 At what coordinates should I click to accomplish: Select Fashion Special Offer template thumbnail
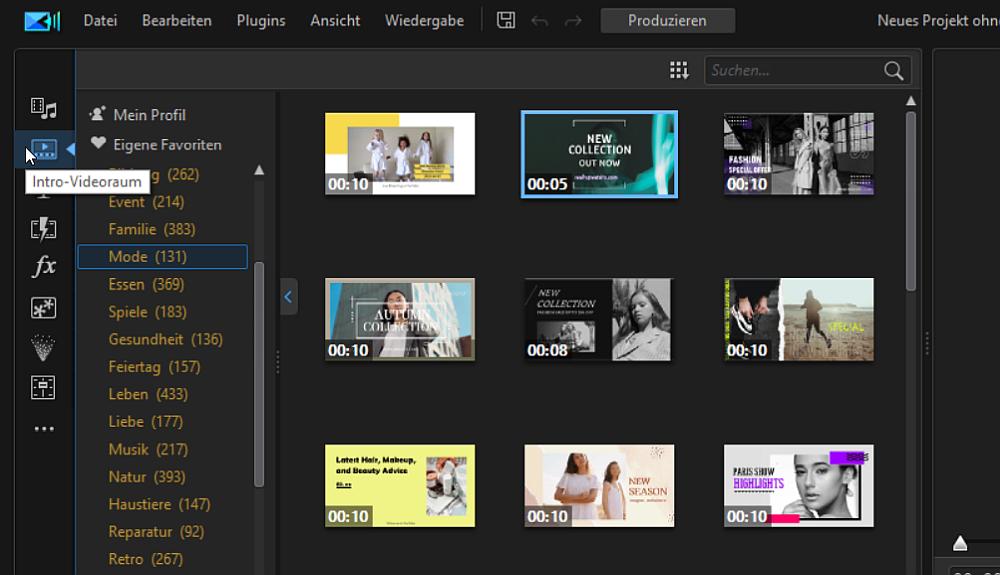click(798, 154)
